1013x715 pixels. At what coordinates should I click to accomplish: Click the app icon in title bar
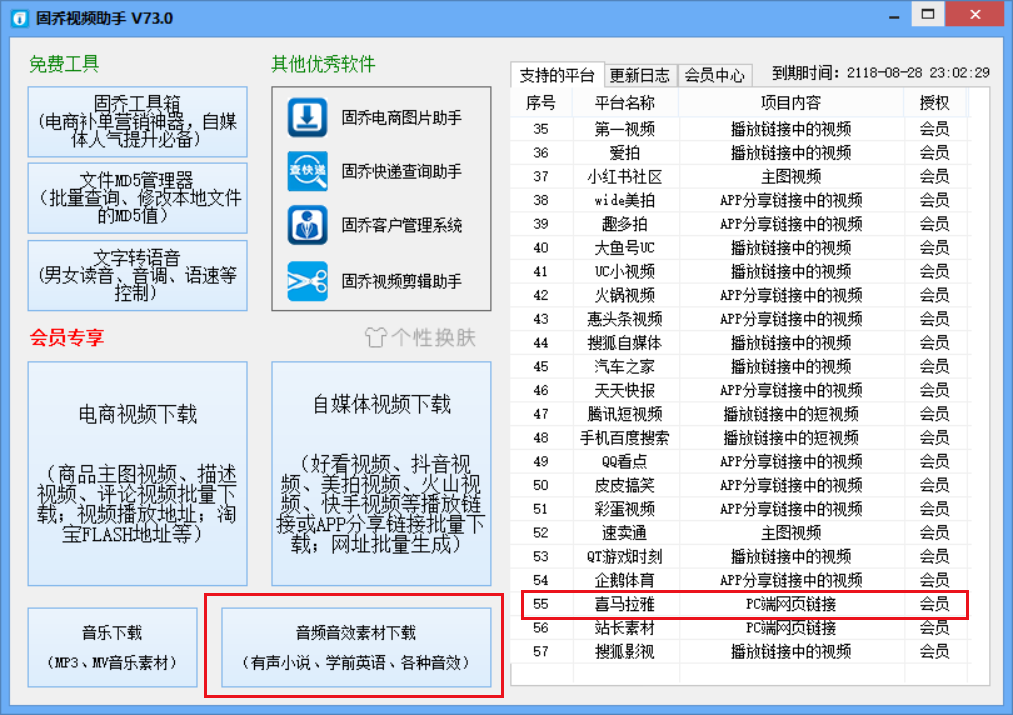tap(20, 18)
